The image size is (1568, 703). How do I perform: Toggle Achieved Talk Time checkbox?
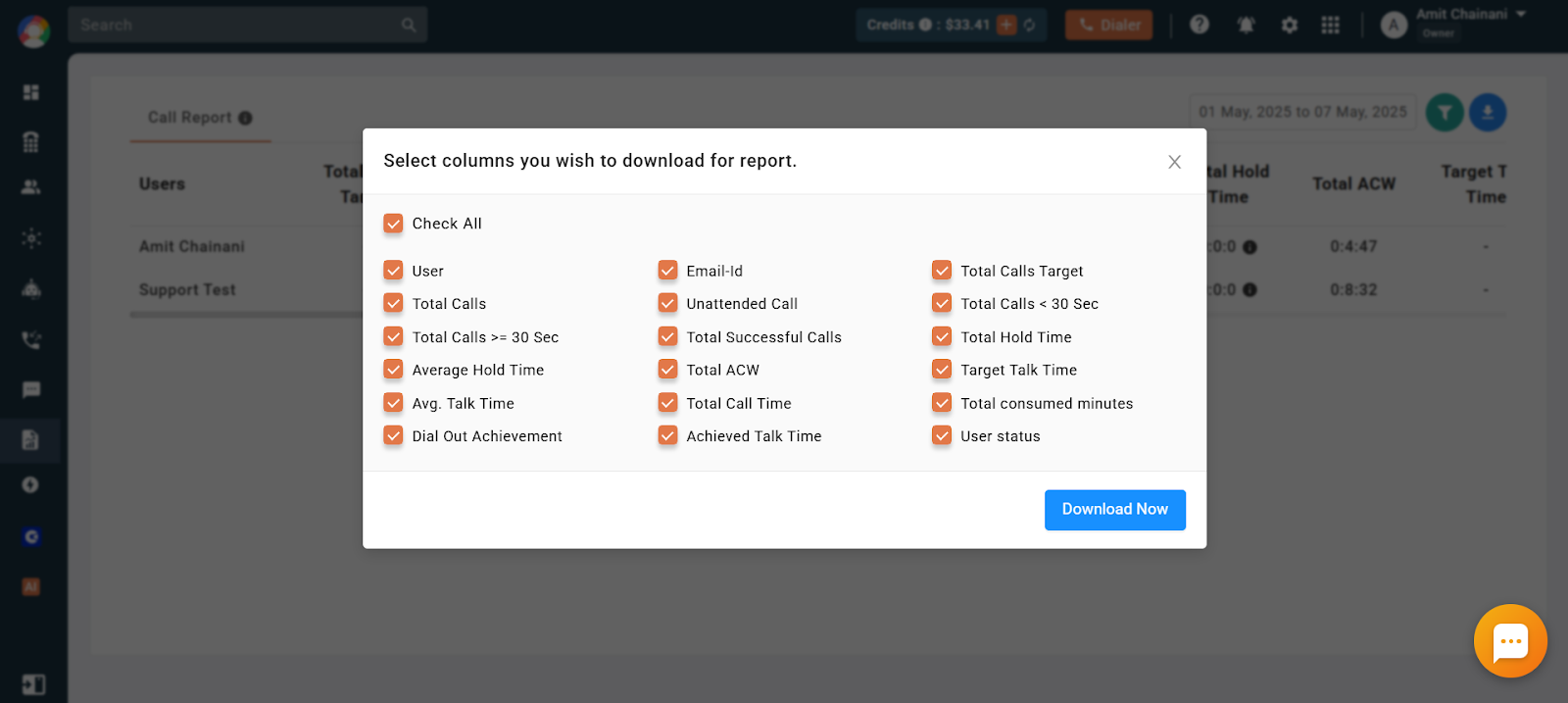point(667,436)
